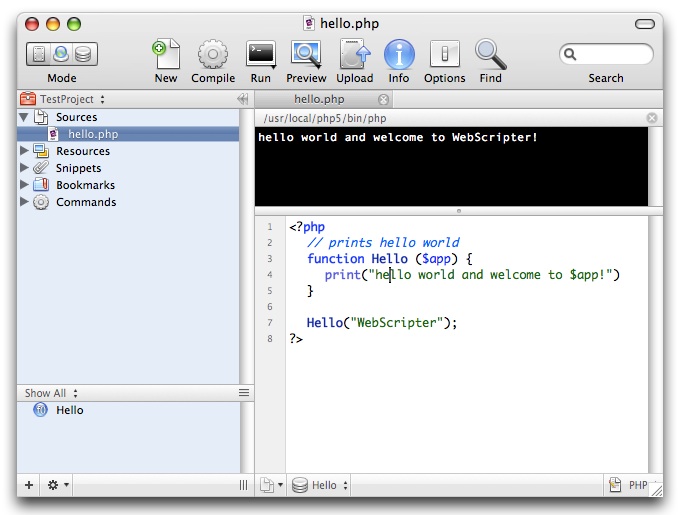681x515 pixels.
Task: Click the Commands gear icon
Action: point(41,202)
